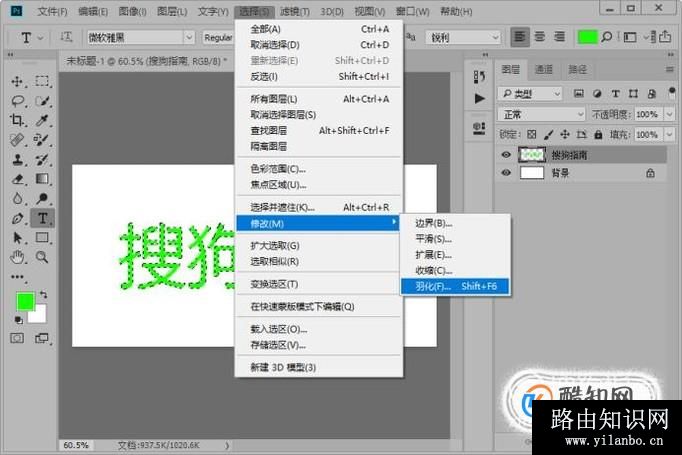Choose 收缩(C)... in the submenu
This screenshot has width=682, height=455.
pyautogui.click(x=455, y=271)
